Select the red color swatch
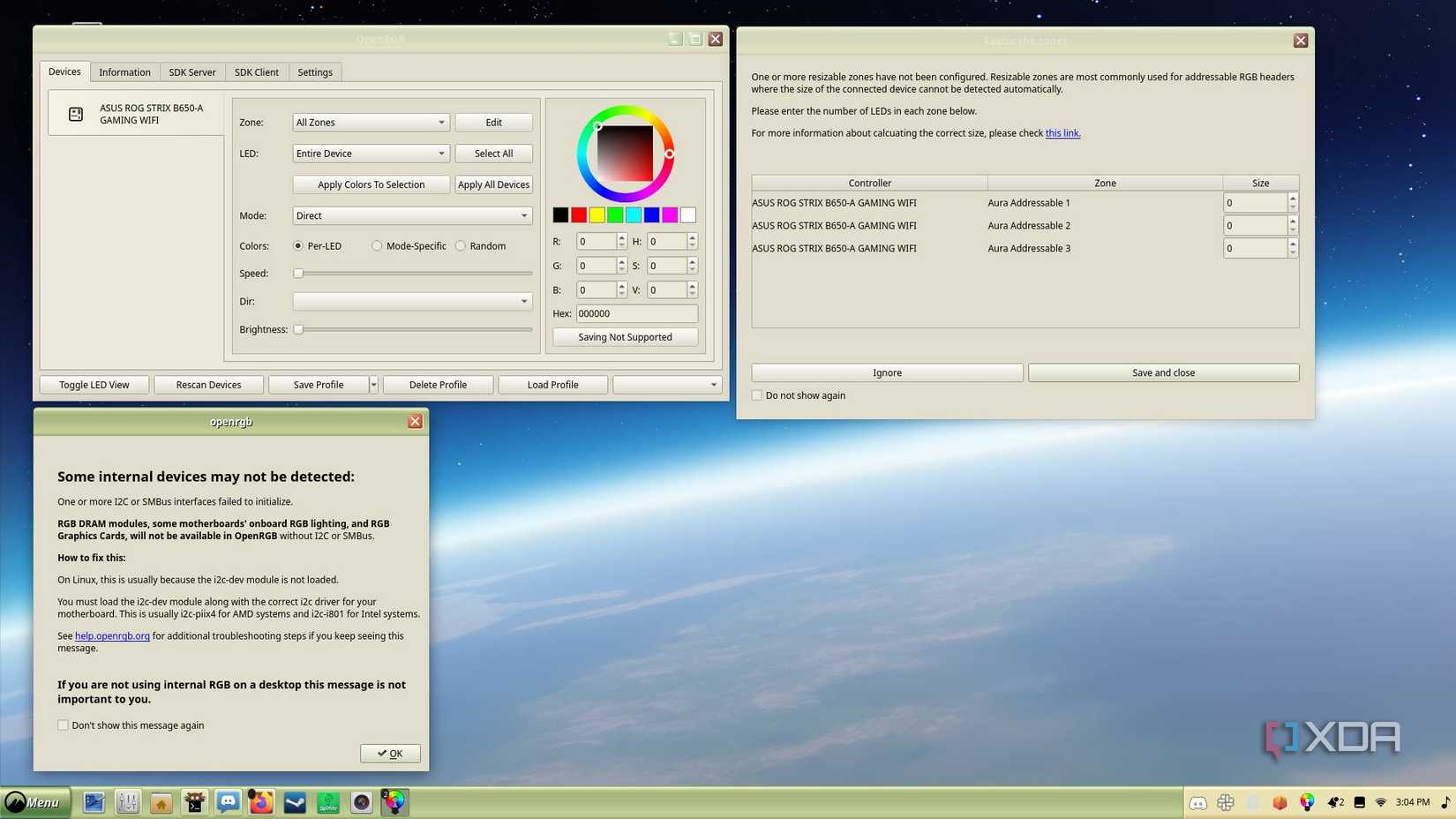The image size is (1456, 819). coord(579,214)
